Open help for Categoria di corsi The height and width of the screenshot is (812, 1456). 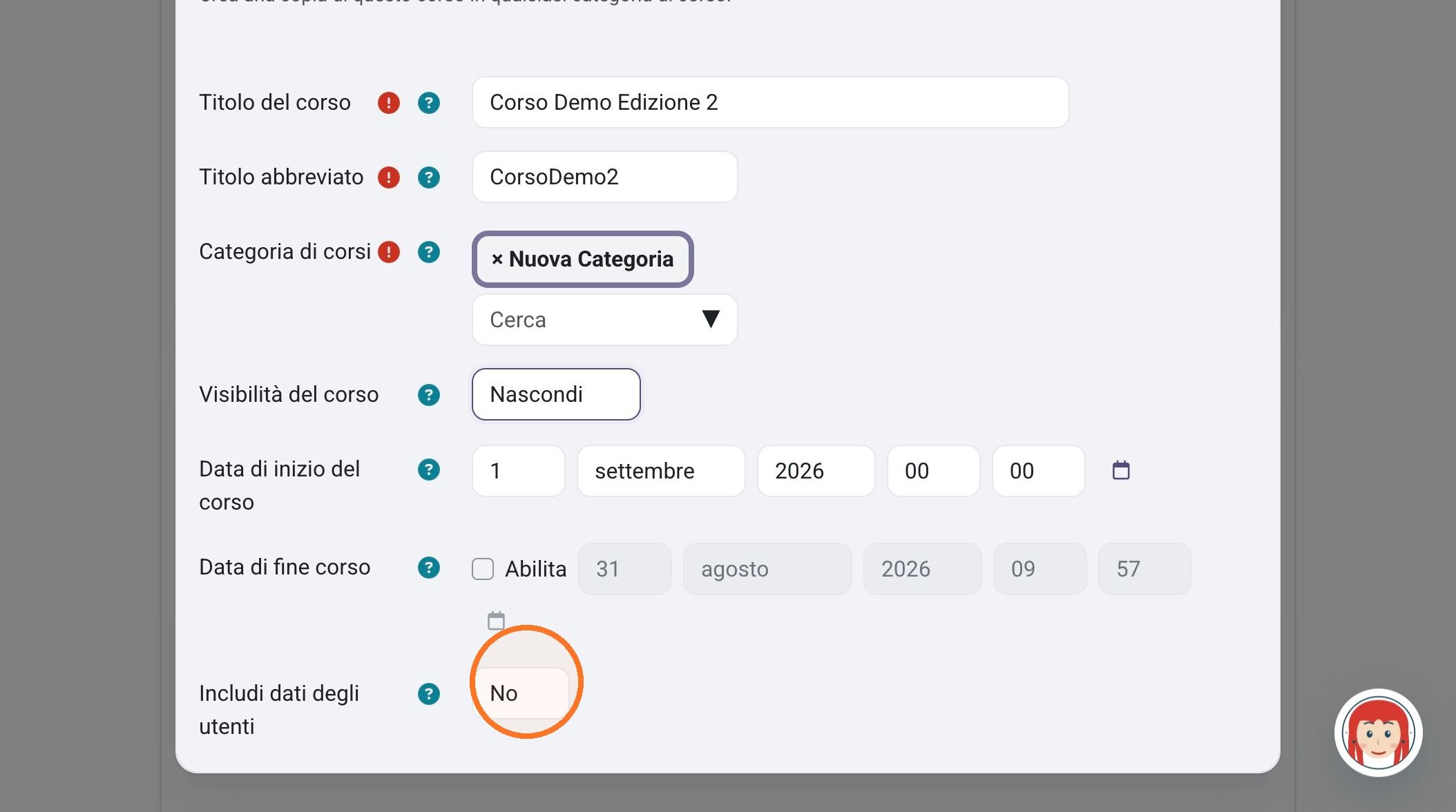pyautogui.click(x=429, y=252)
